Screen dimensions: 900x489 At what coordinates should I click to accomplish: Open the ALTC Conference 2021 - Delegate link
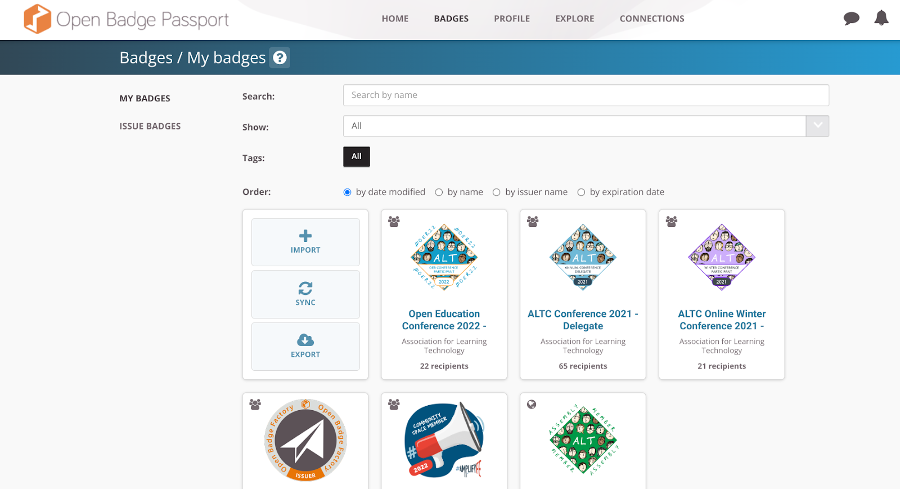(583, 320)
